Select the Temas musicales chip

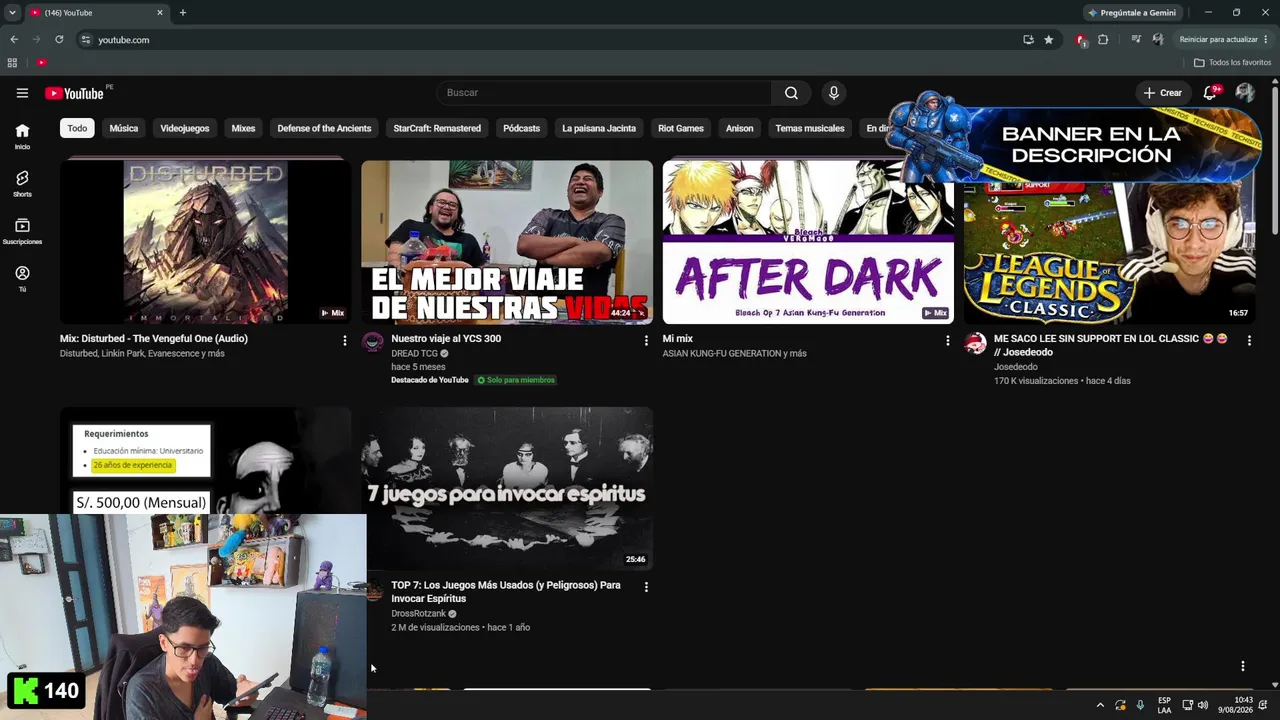tap(810, 128)
